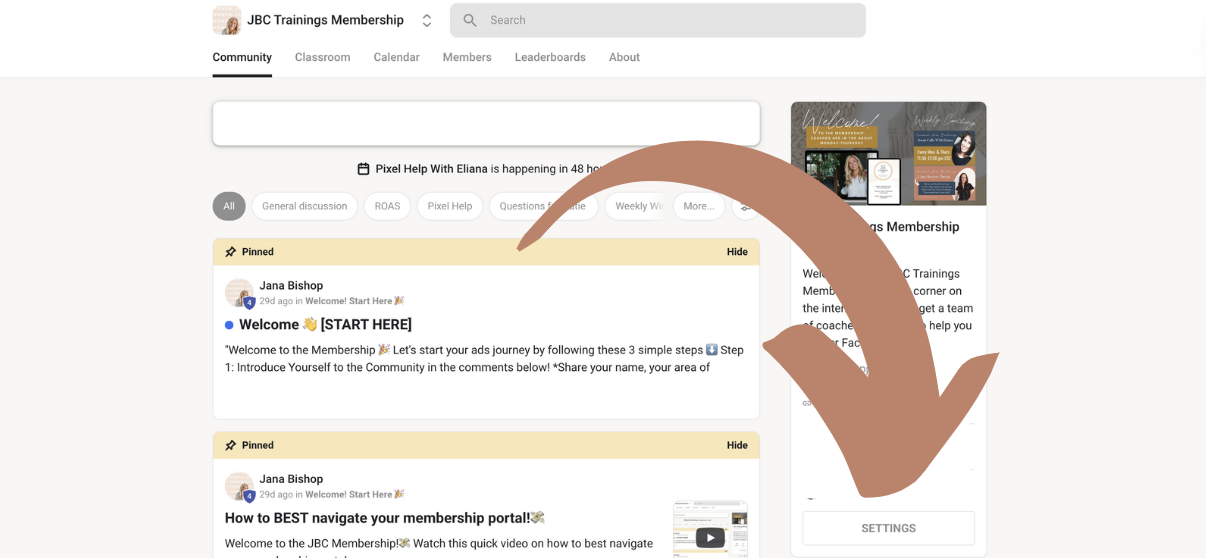Screen dimensions: 1206x558
Task: Click the pin icon on first pinned post
Action: pos(231,252)
